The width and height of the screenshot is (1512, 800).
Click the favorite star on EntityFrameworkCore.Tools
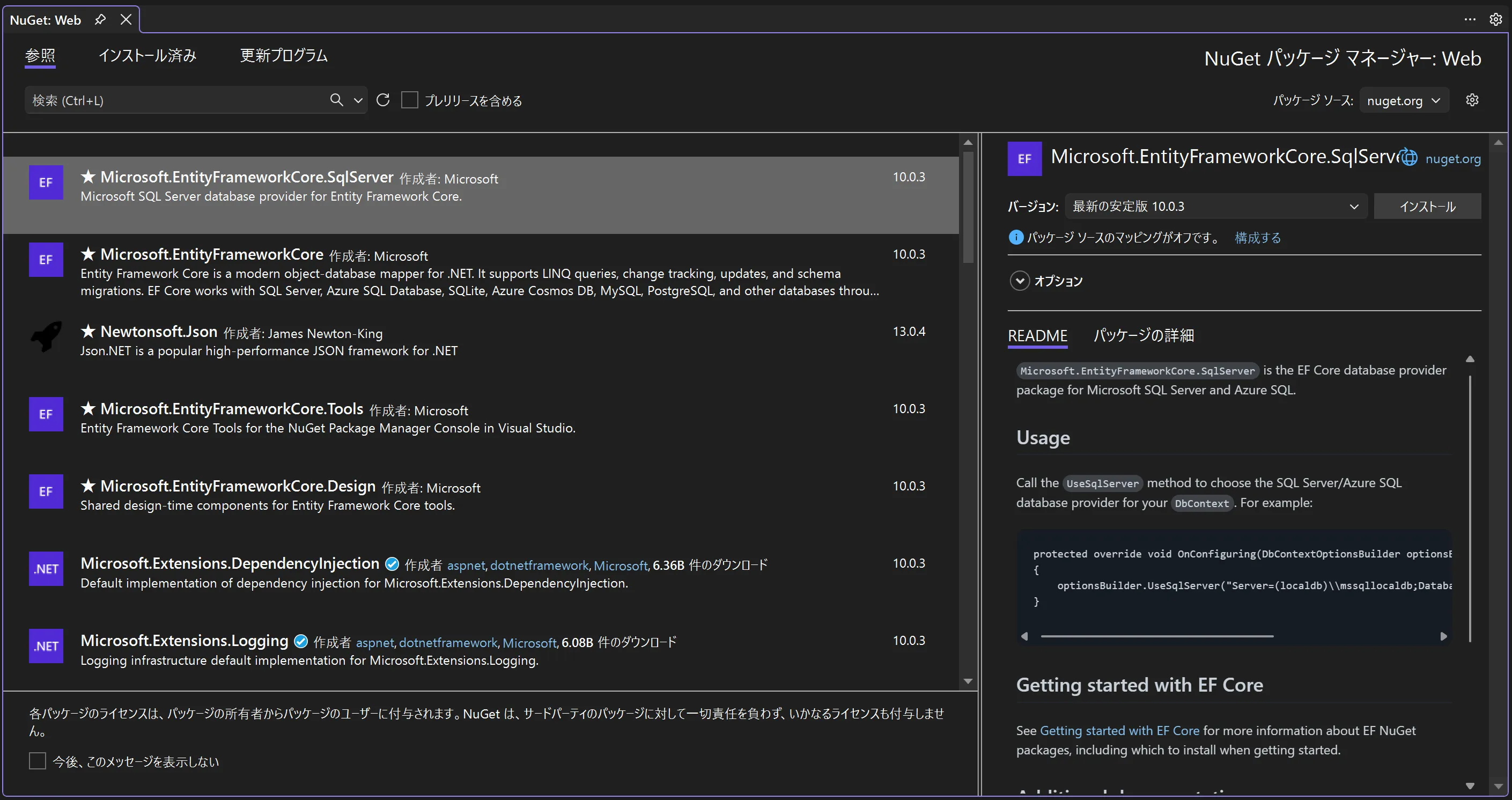[88, 408]
